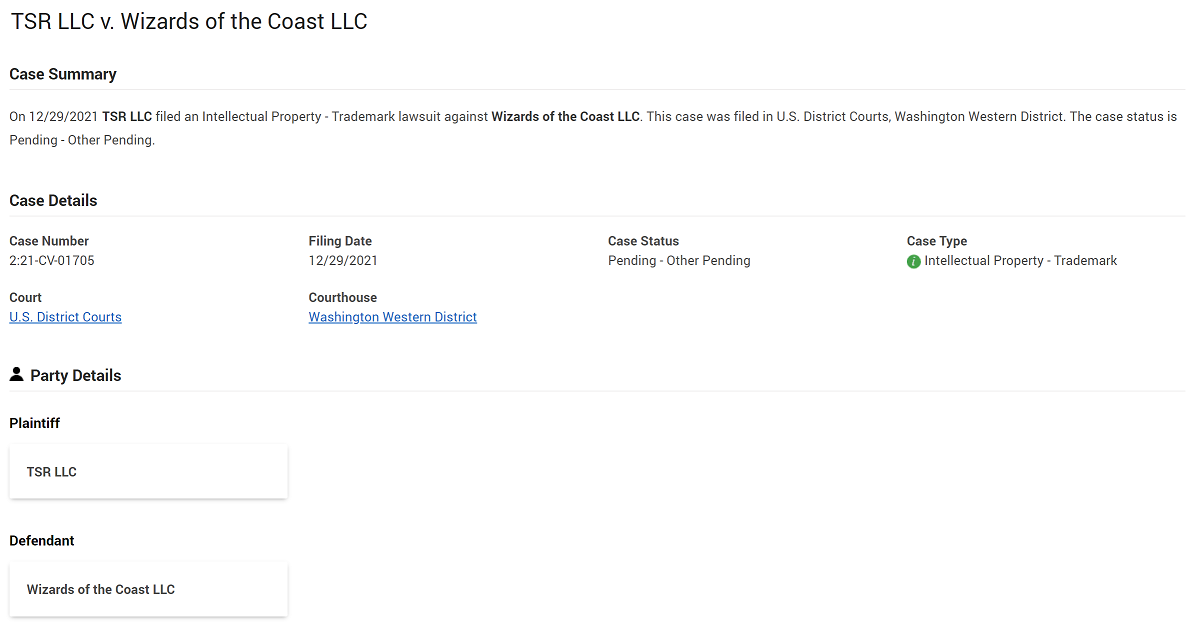Click the Defendant label
This screenshot has width=1186, height=629.
[x=42, y=541]
